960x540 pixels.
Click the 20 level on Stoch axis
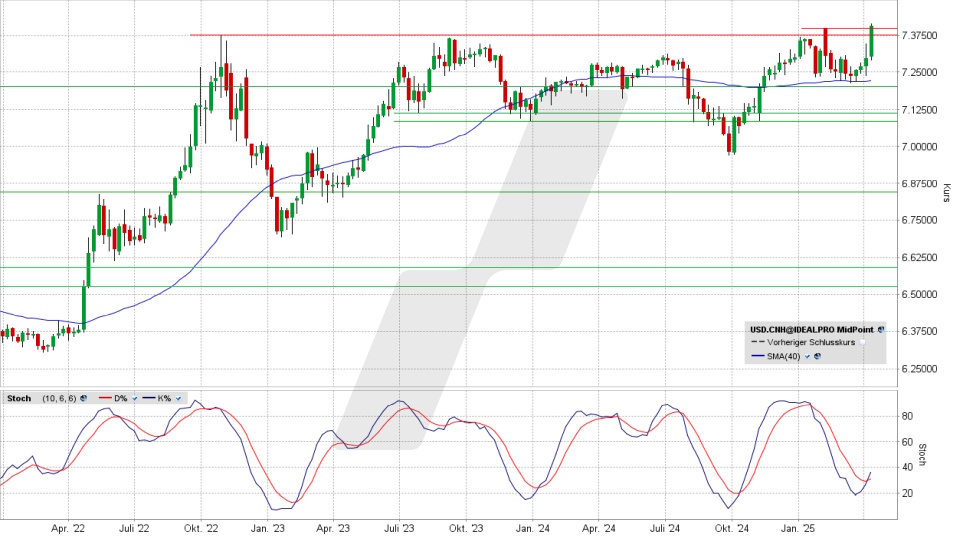tap(907, 493)
